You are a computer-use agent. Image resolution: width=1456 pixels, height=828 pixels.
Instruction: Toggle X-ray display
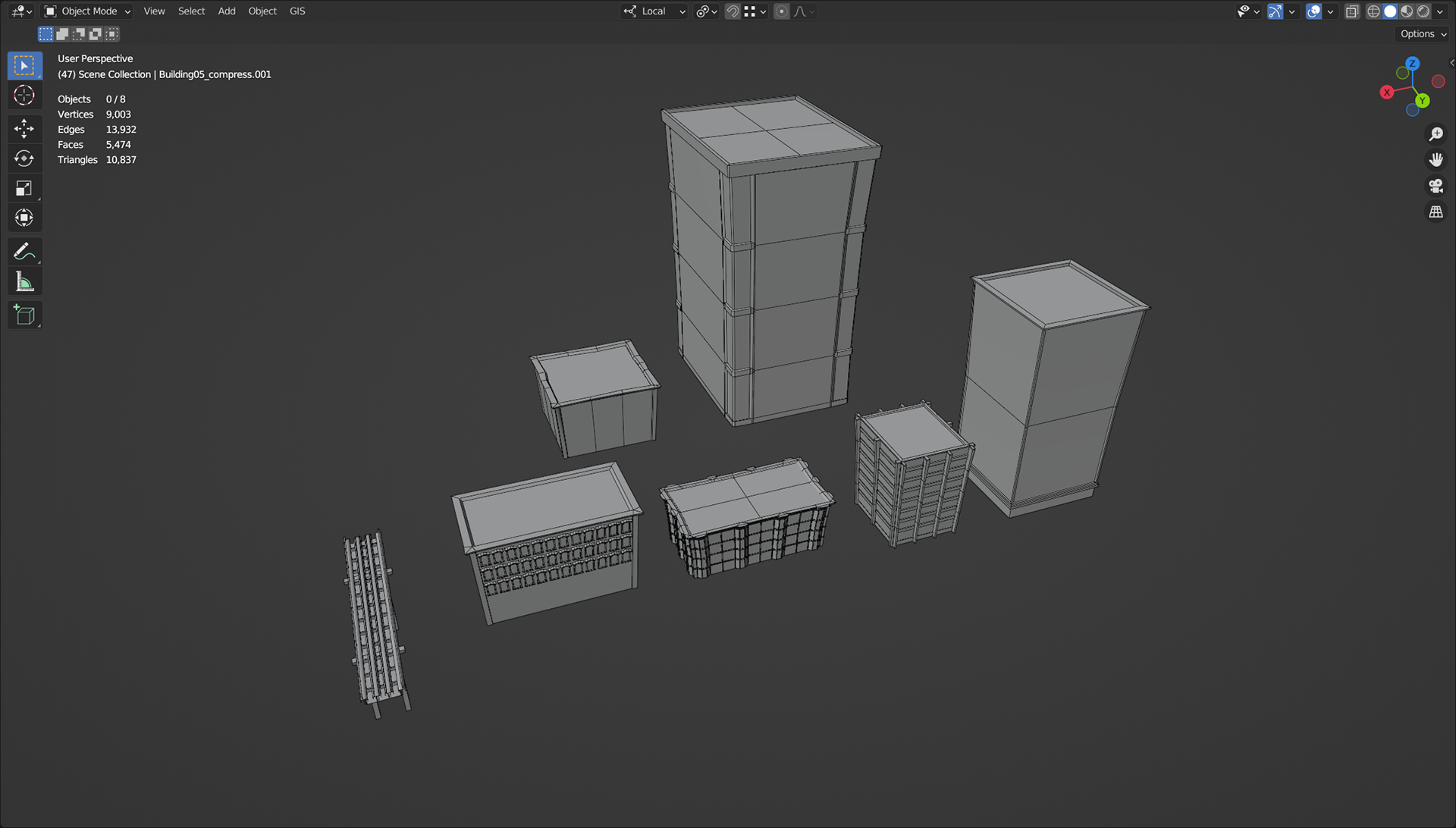pos(1351,11)
